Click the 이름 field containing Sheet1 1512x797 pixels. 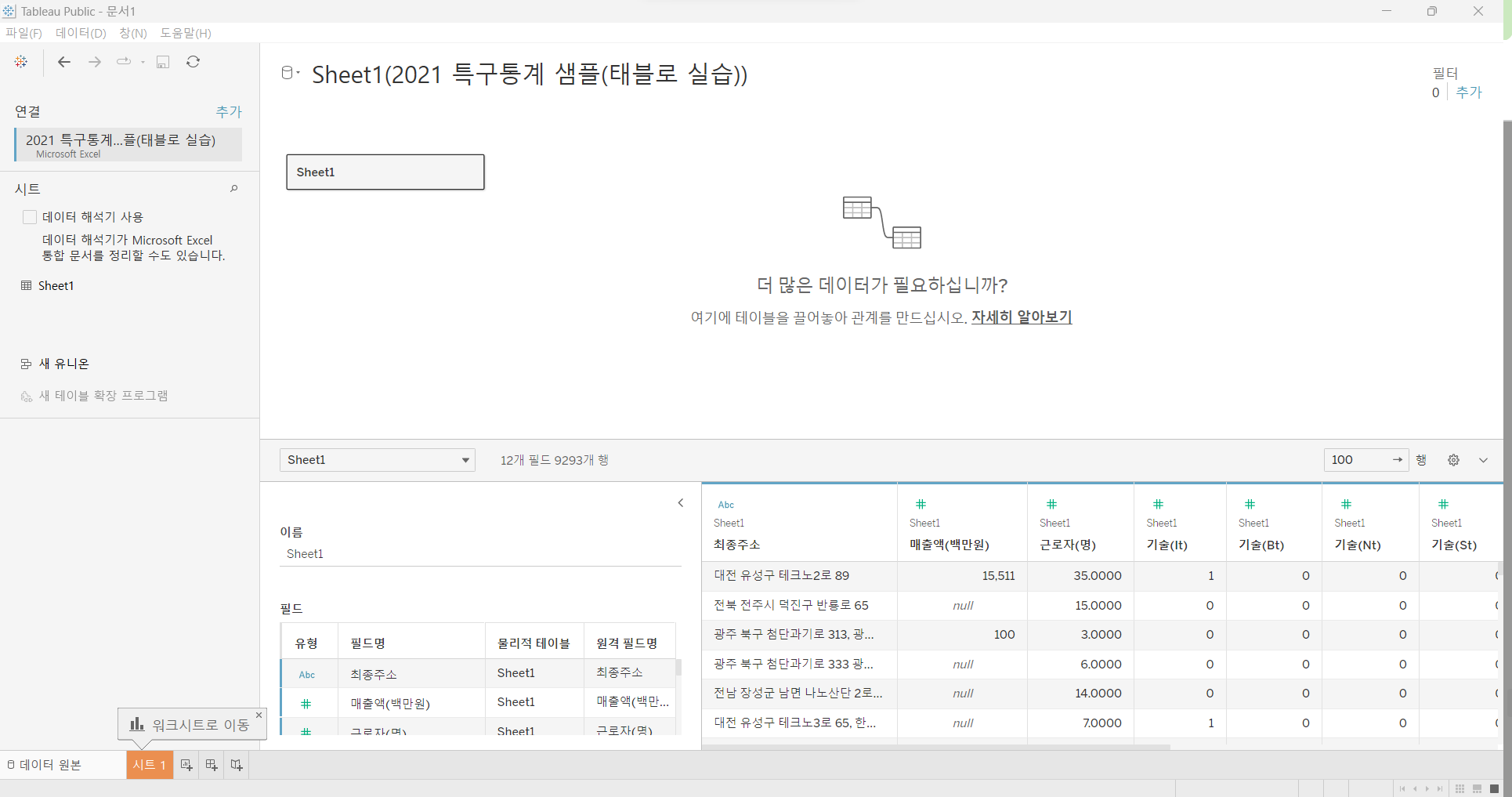(480, 554)
